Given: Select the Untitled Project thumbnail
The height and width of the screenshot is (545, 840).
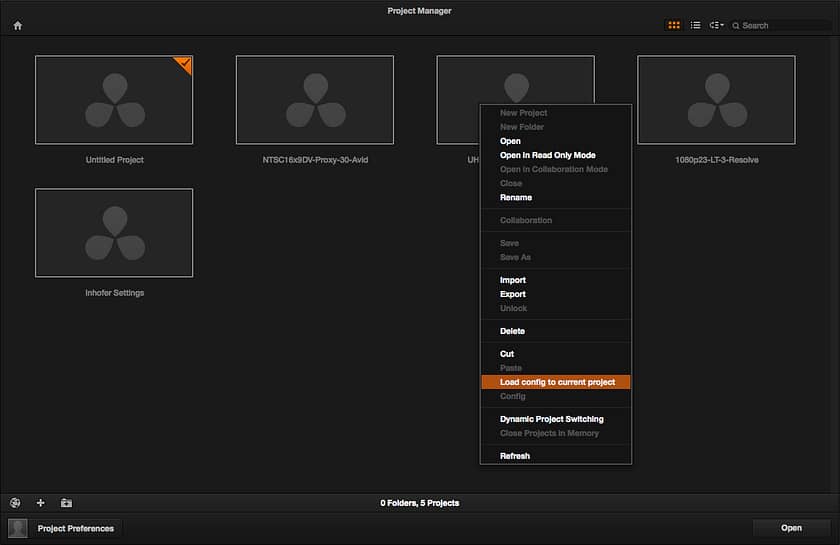Looking at the screenshot, I should pyautogui.click(x=114, y=100).
